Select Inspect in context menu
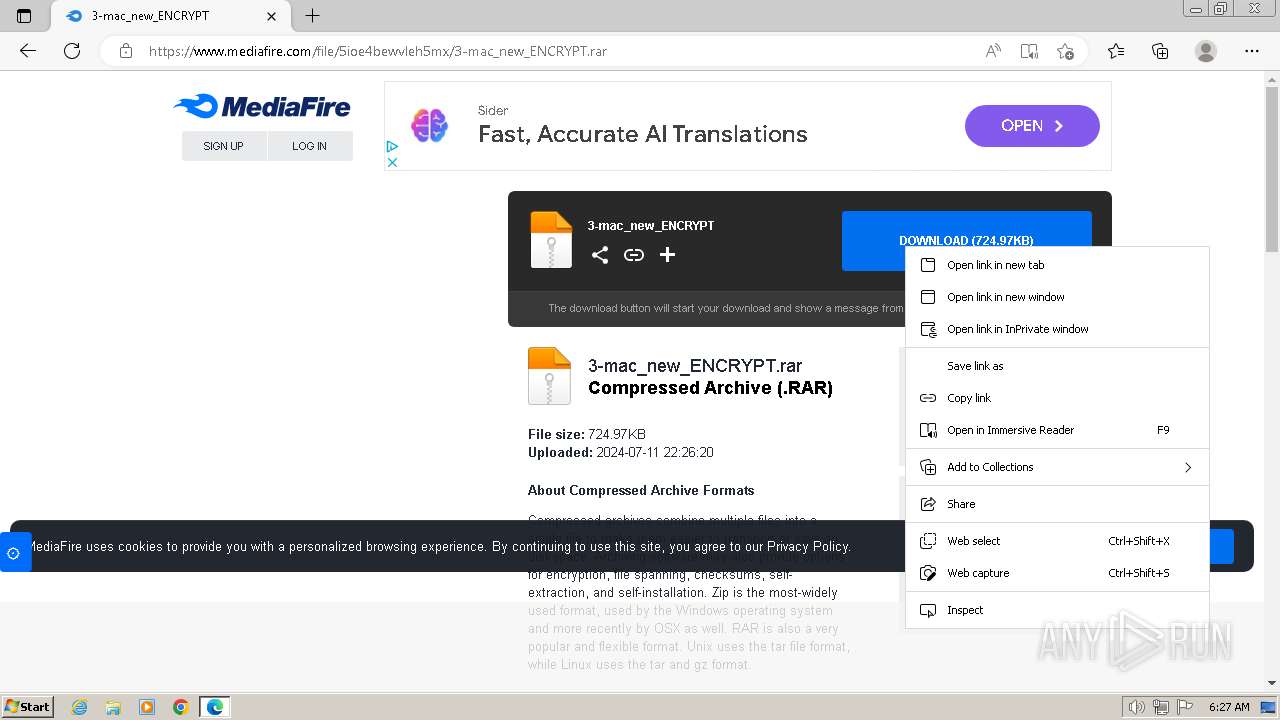 [1057, 610]
